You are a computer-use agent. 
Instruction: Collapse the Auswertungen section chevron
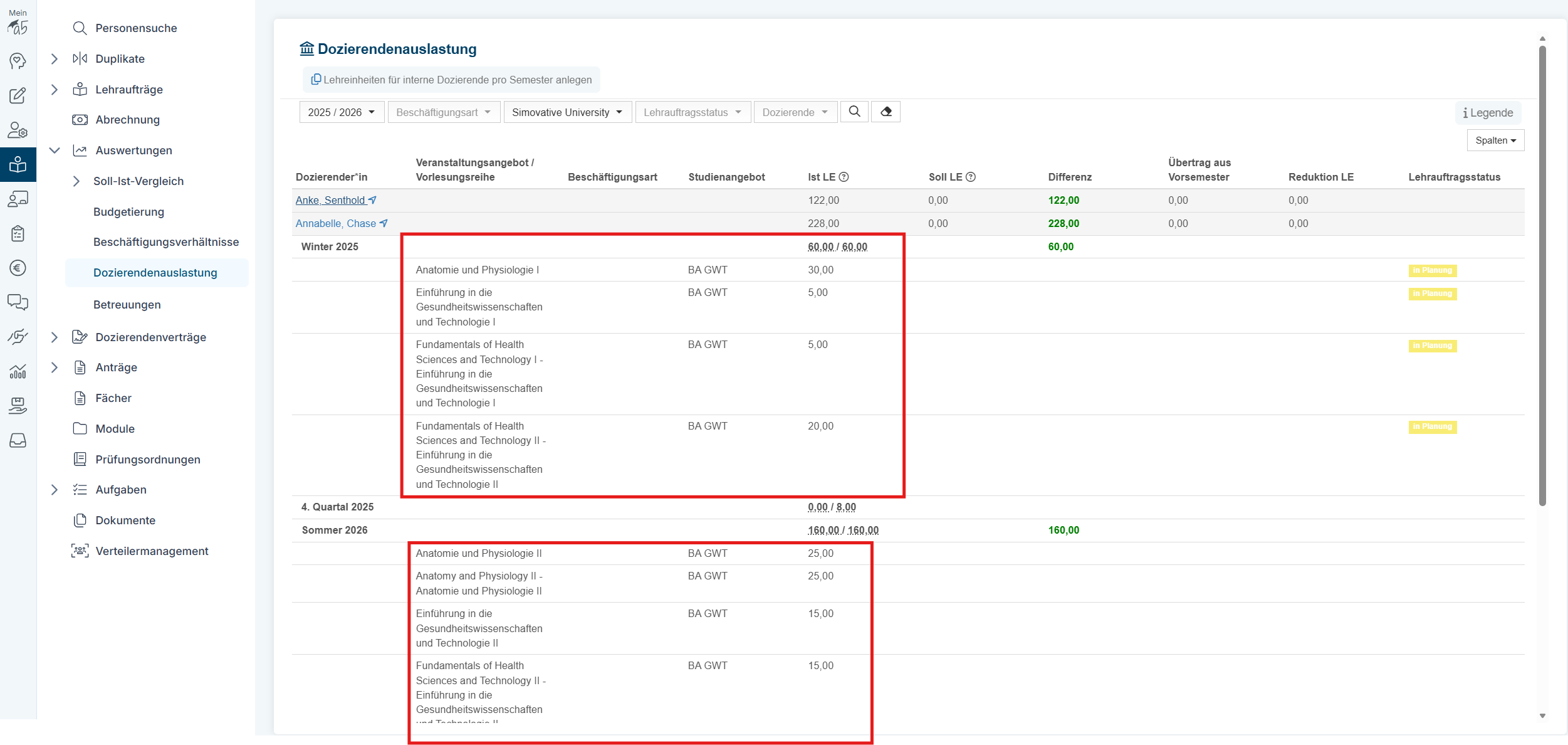pyautogui.click(x=55, y=151)
